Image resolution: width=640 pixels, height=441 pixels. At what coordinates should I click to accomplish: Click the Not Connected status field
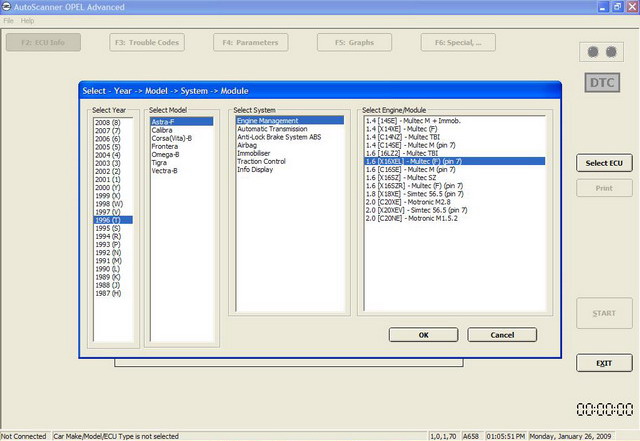pos(24,436)
